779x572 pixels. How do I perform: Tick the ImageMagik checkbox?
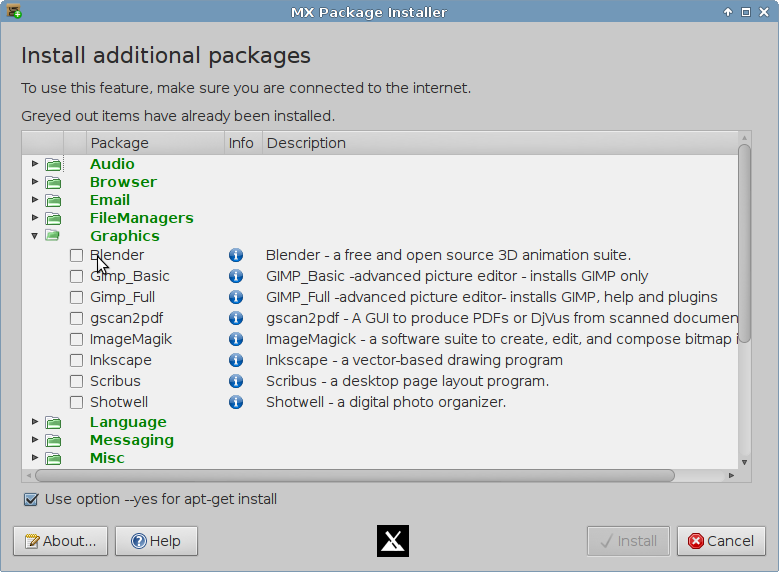tap(77, 339)
